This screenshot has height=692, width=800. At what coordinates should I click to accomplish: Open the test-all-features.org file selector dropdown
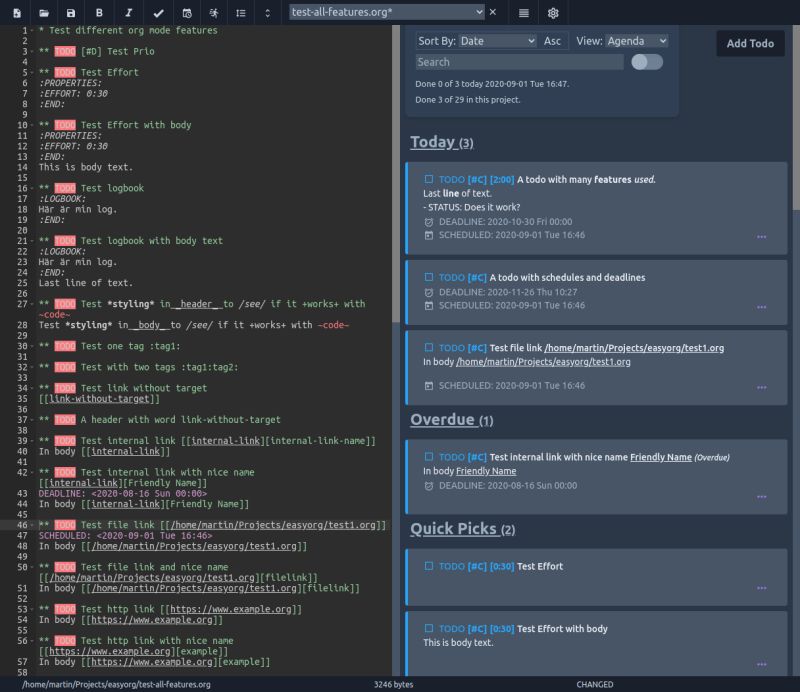pyautogui.click(x=387, y=12)
